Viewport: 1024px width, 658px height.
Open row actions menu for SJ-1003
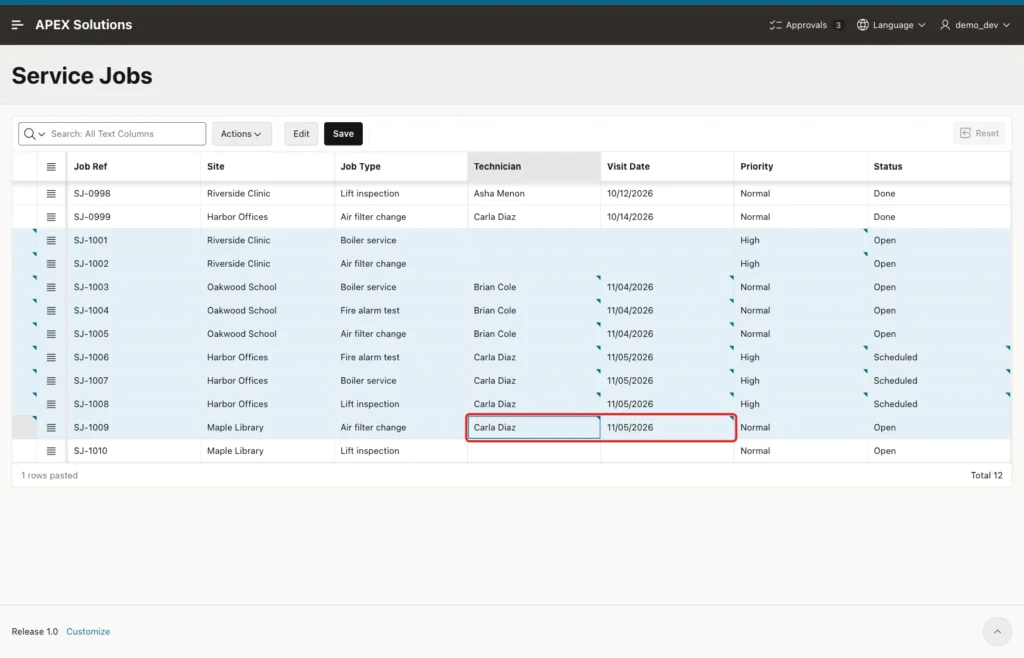(x=51, y=287)
